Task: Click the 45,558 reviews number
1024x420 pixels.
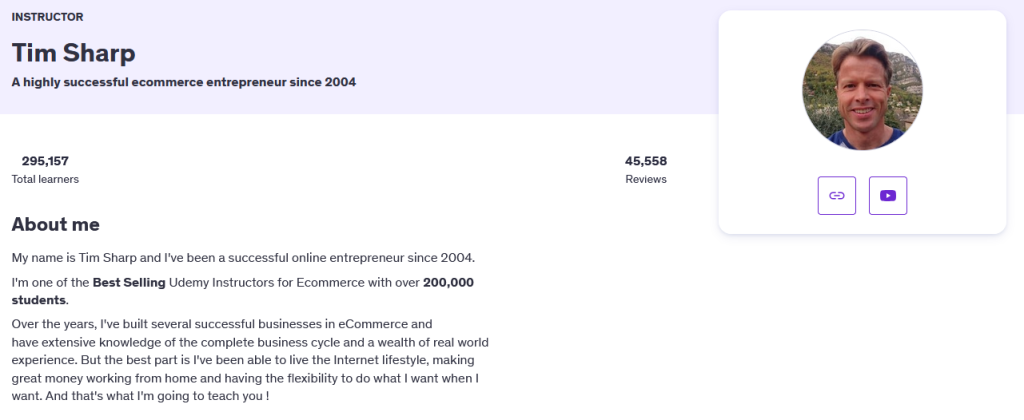Action: pyautogui.click(x=646, y=161)
